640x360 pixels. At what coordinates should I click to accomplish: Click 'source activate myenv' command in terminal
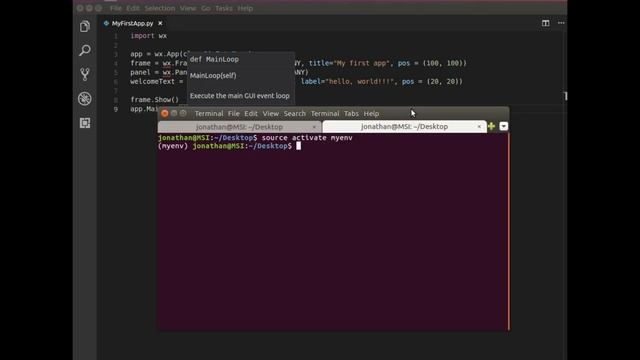307,138
